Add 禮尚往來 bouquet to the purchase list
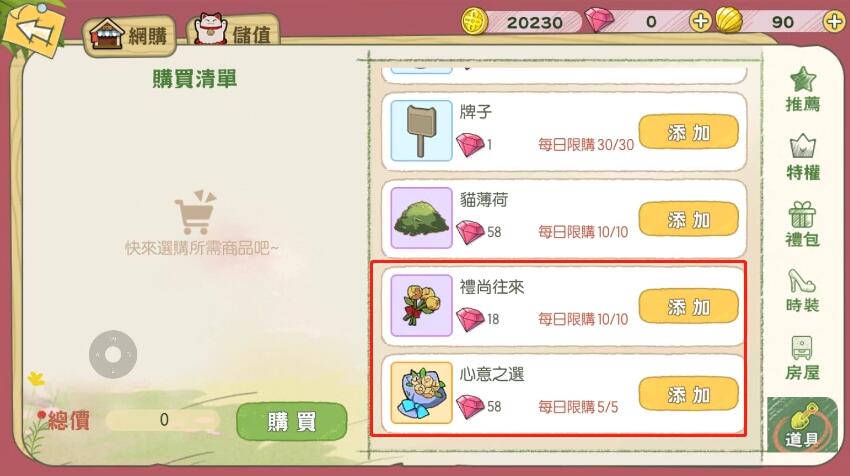Viewport: 850px width, 476px height. [x=688, y=306]
